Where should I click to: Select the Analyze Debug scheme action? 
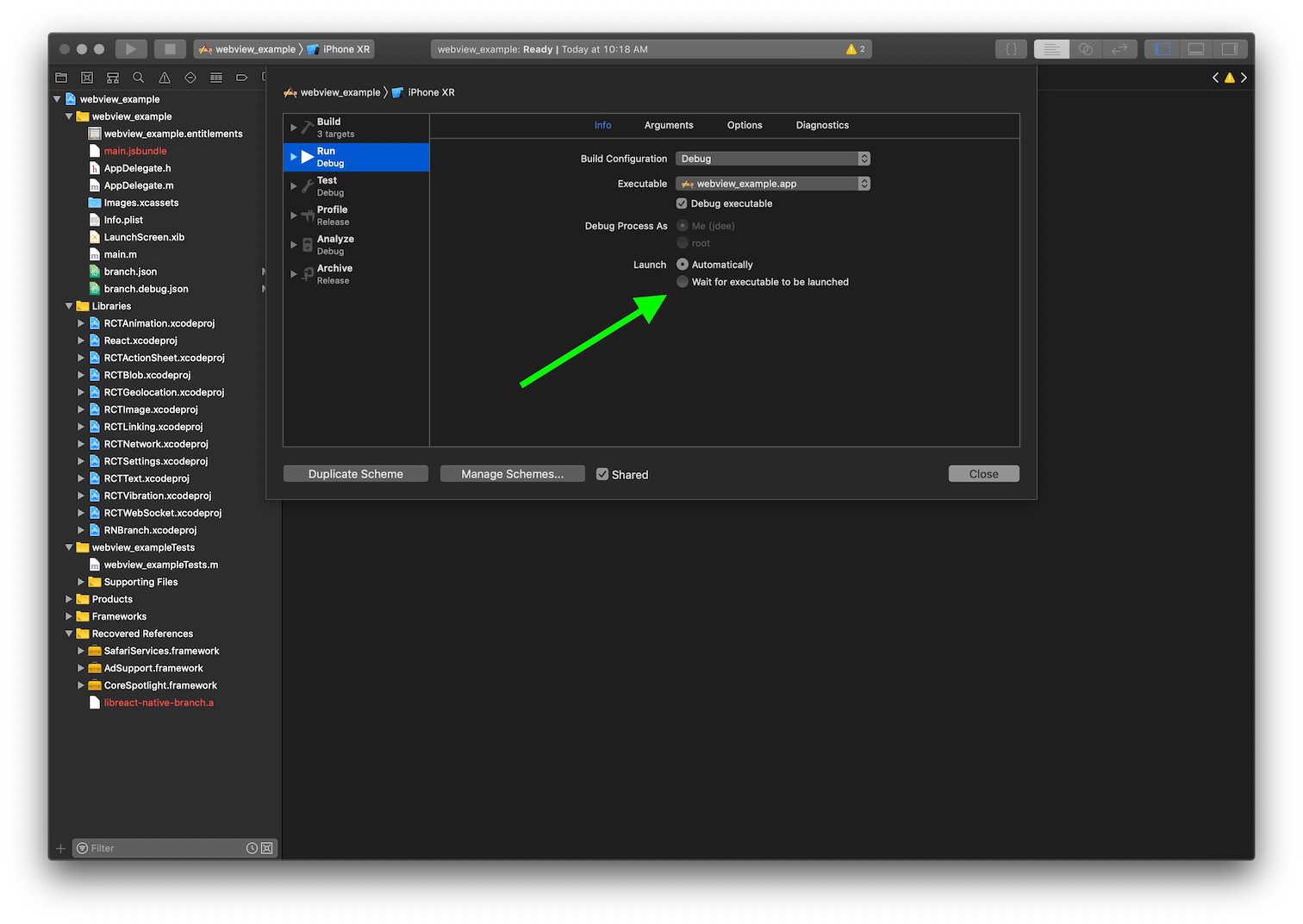tap(356, 245)
